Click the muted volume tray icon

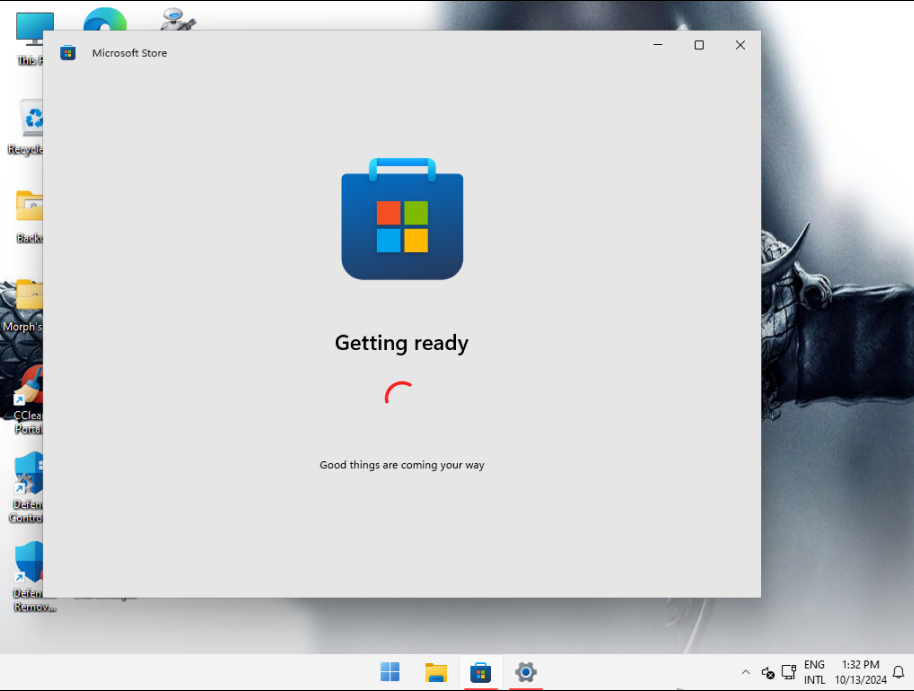768,672
